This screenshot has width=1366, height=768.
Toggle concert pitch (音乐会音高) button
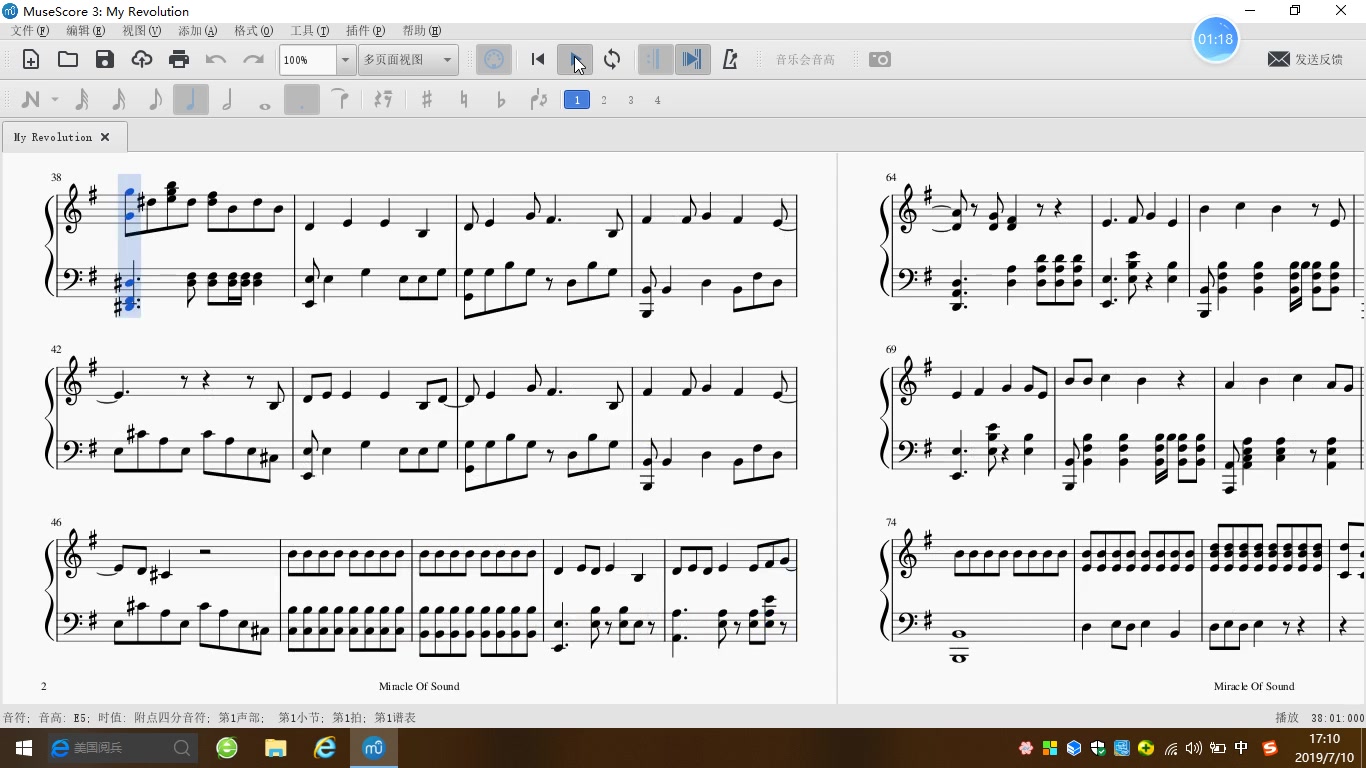tap(805, 60)
